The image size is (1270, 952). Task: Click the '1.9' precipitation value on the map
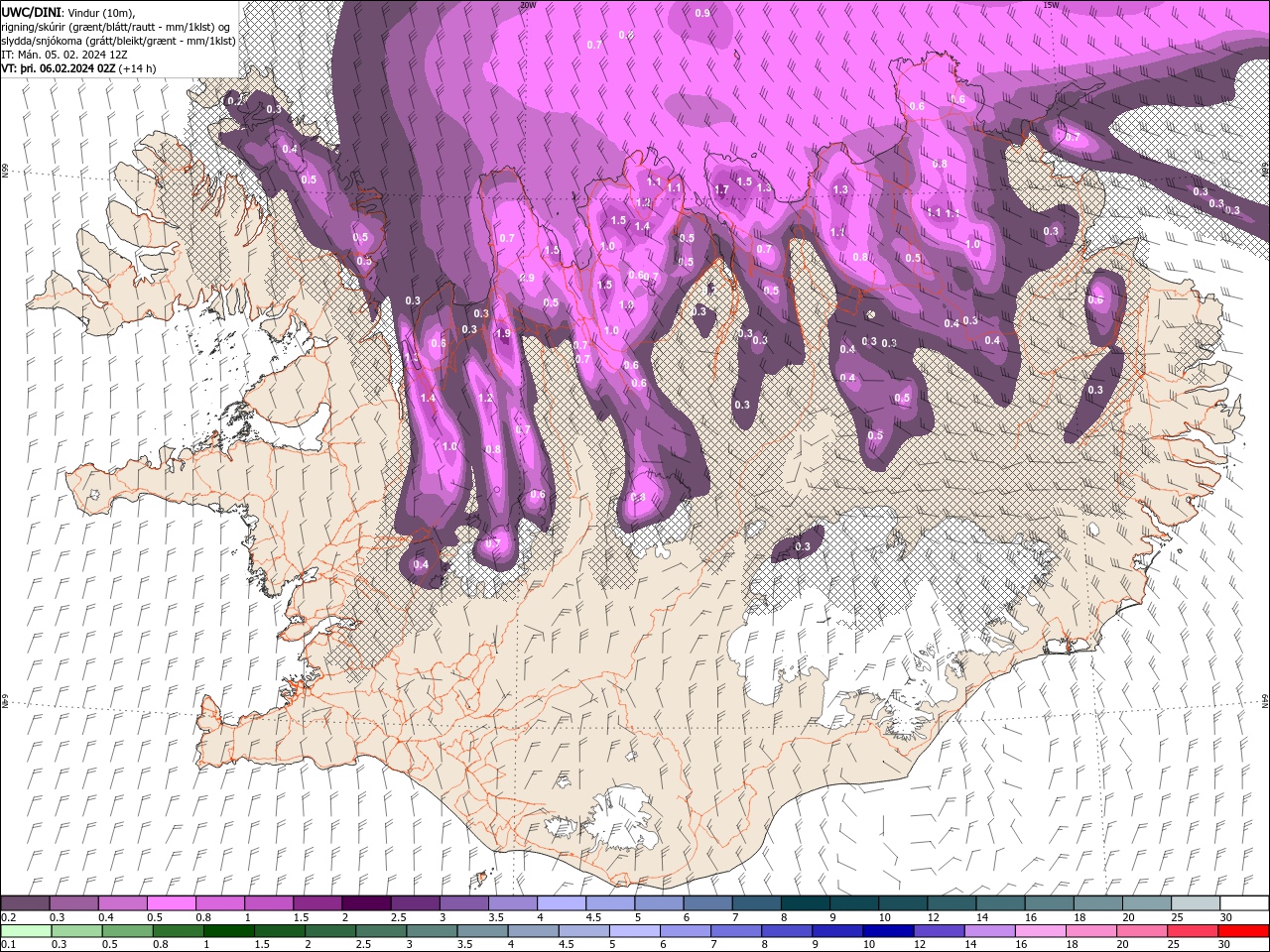tap(503, 334)
